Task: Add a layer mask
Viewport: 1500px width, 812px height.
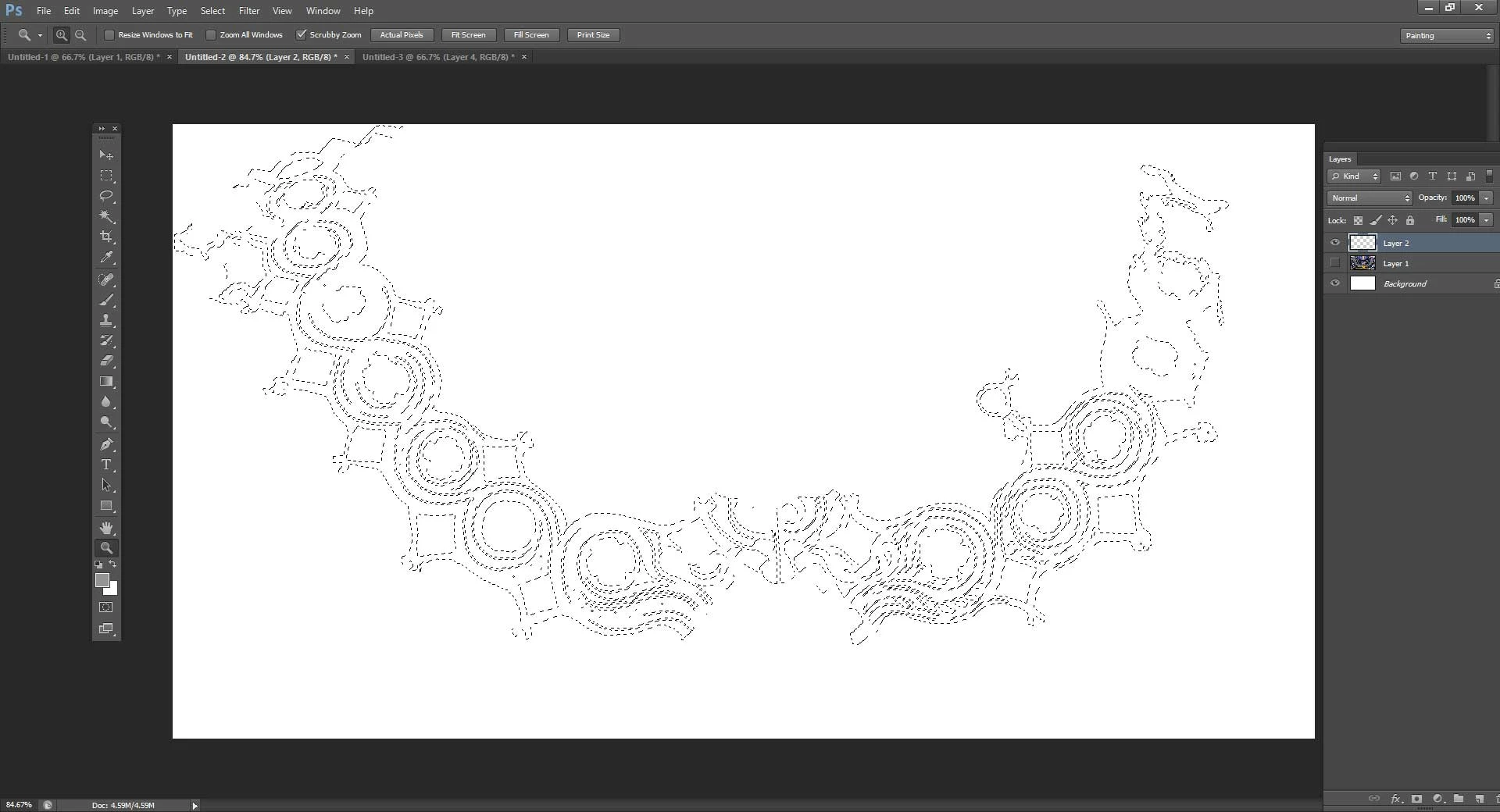Action: (x=1416, y=799)
